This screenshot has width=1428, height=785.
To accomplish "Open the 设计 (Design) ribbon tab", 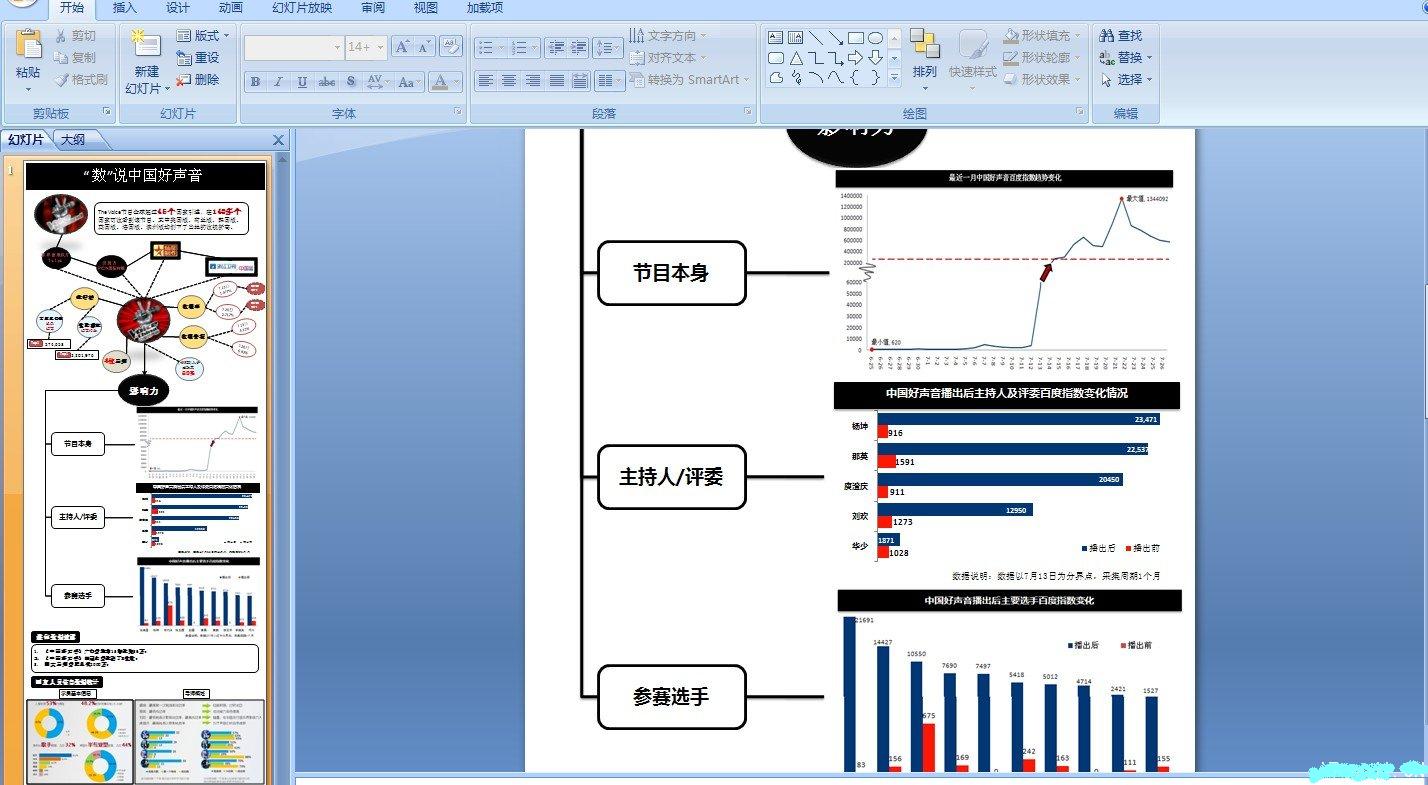I will tap(178, 8).
